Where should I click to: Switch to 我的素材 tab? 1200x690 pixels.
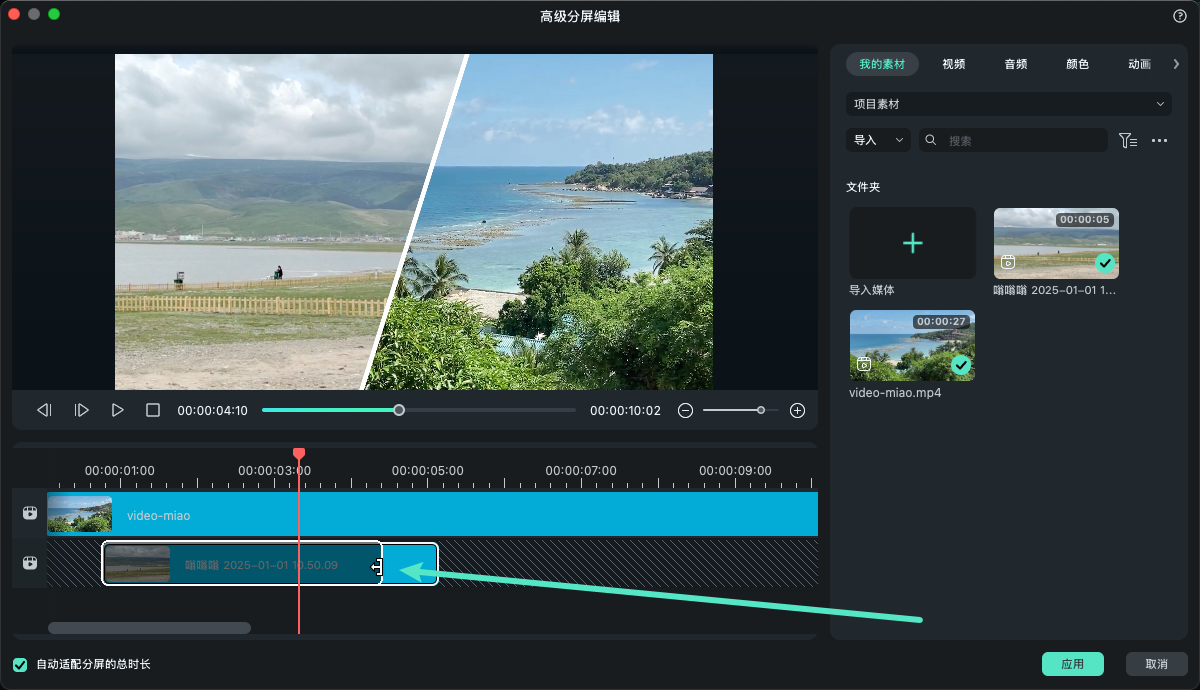coord(882,64)
